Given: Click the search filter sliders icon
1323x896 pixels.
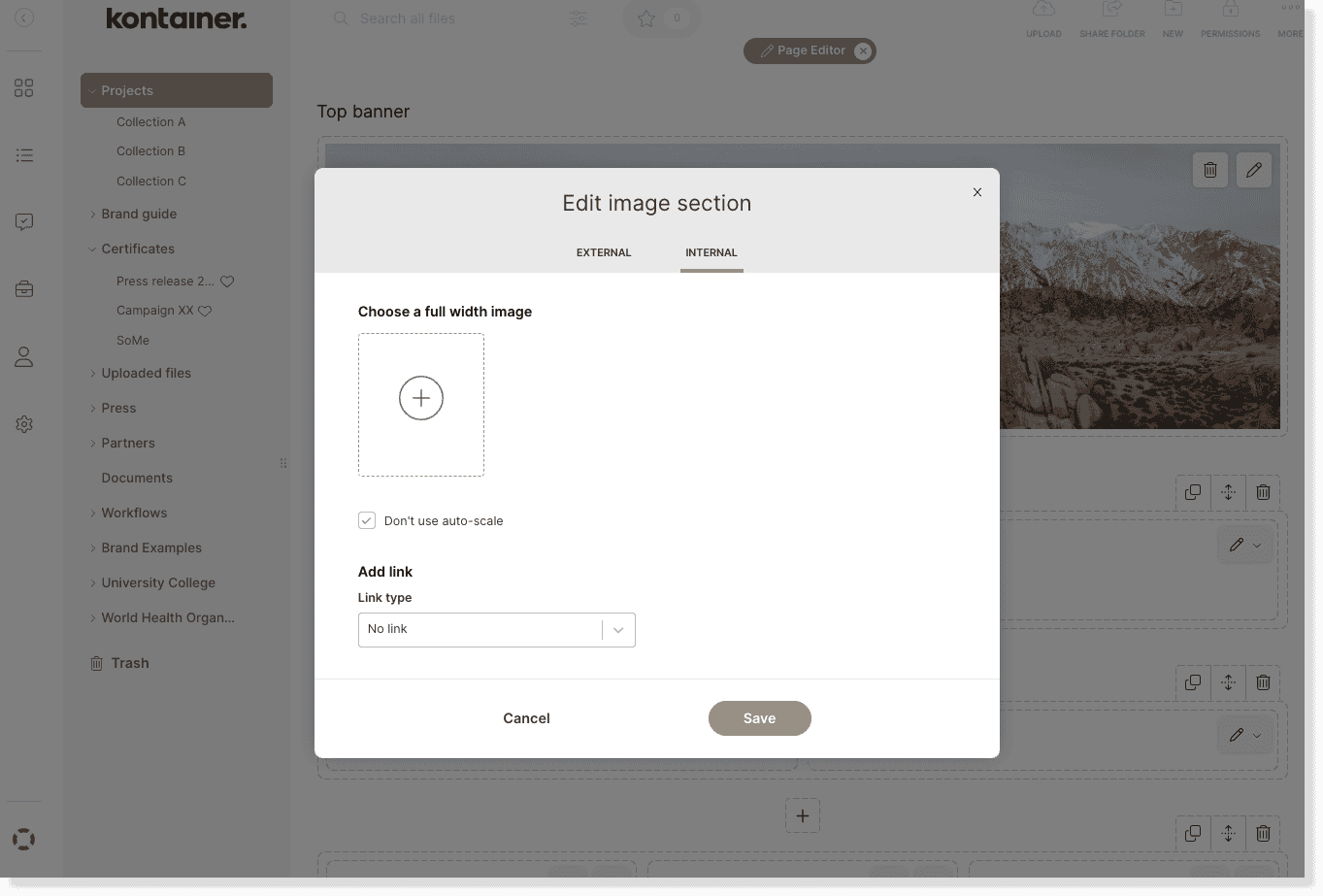Looking at the screenshot, I should 579,18.
